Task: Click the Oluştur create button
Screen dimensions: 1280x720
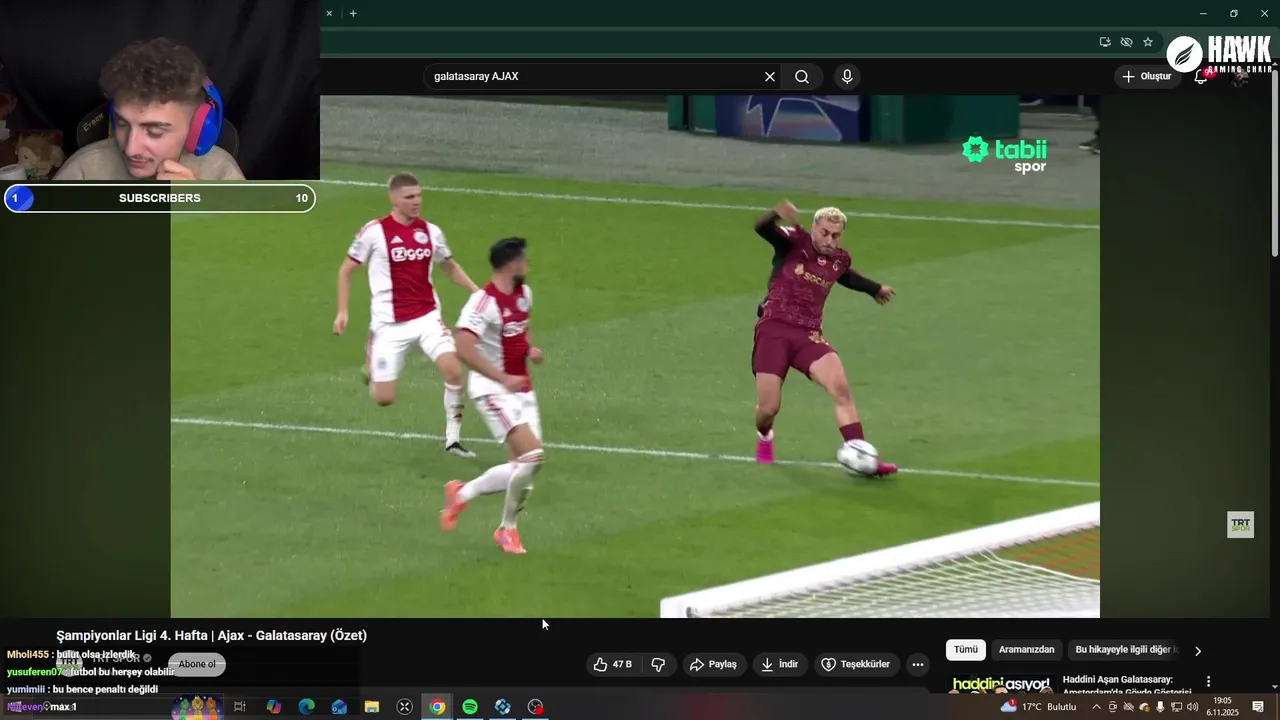Action: coord(1147,77)
